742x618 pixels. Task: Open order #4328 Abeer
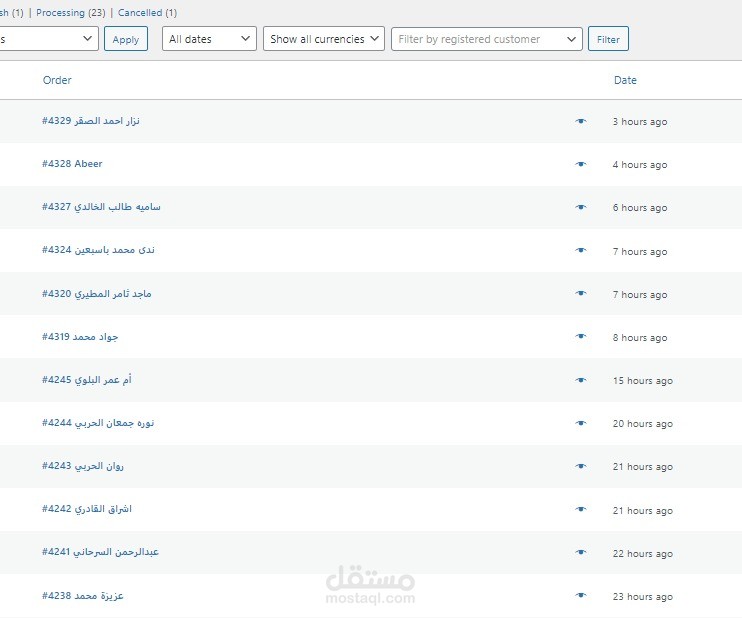72,164
